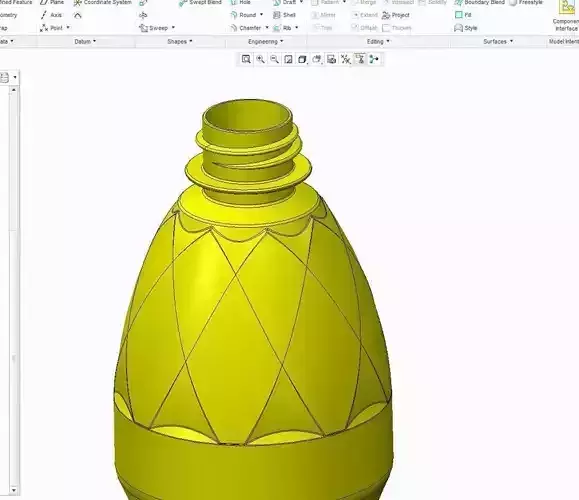Expand the Round dropdown arrow
The image size is (579, 500).
(x=261, y=15)
